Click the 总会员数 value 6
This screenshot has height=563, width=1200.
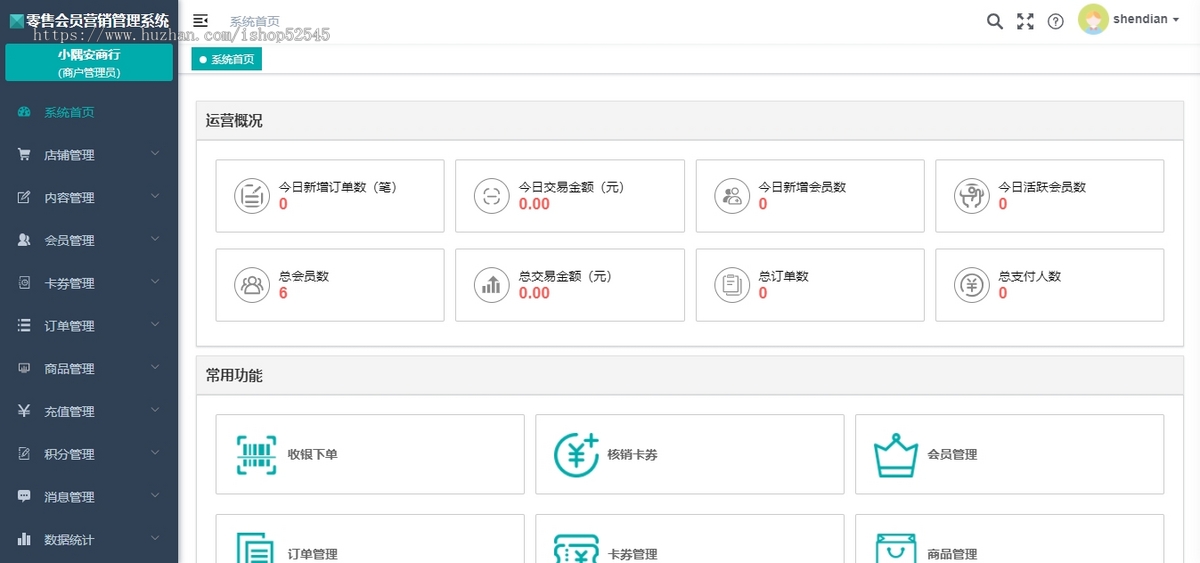click(283, 293)
